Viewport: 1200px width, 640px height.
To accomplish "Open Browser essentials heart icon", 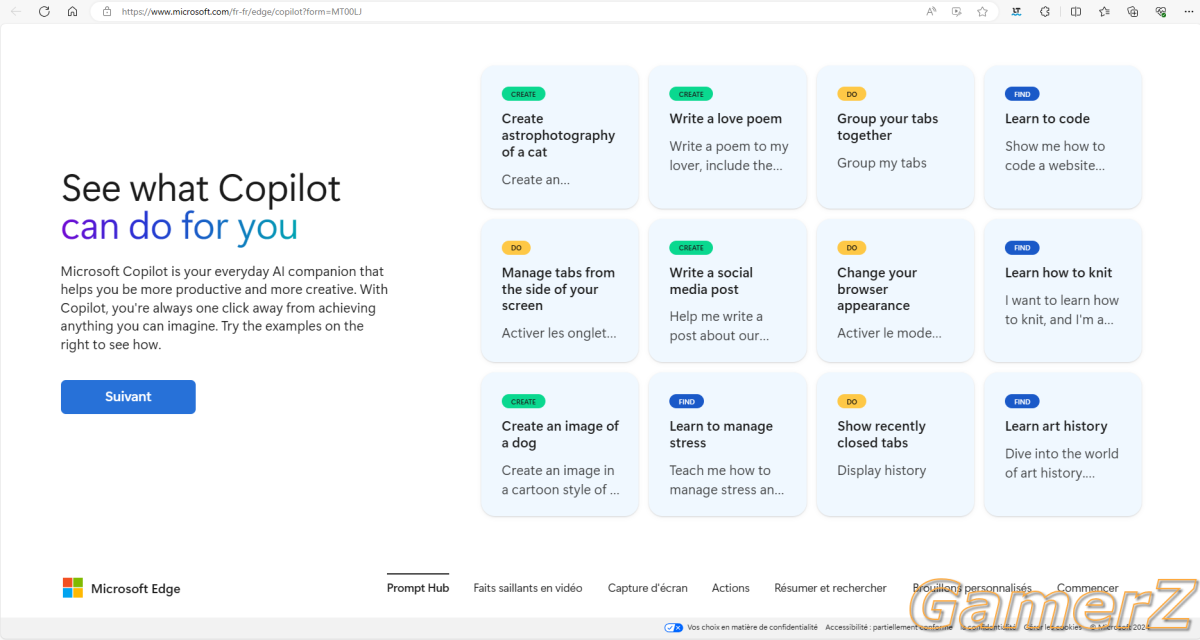I will point(1161,12).
